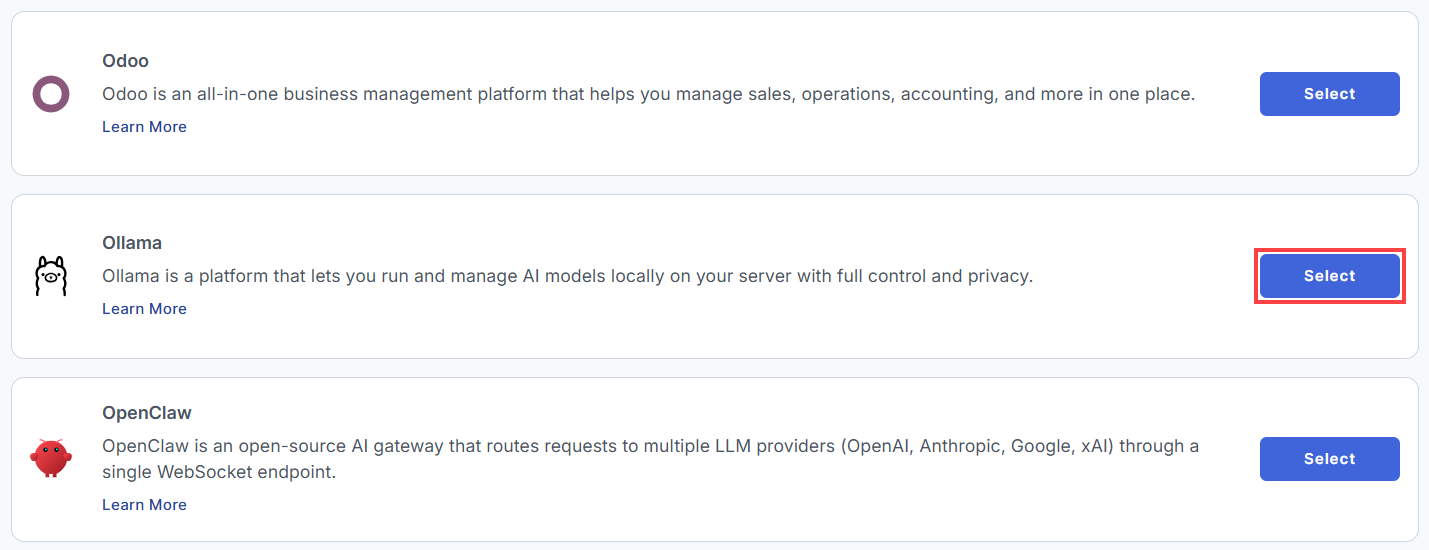The height and width of the screenshot is (550, 1429).
Task: Open Learn More link under OpenClaw
Action: pos(144,505)
